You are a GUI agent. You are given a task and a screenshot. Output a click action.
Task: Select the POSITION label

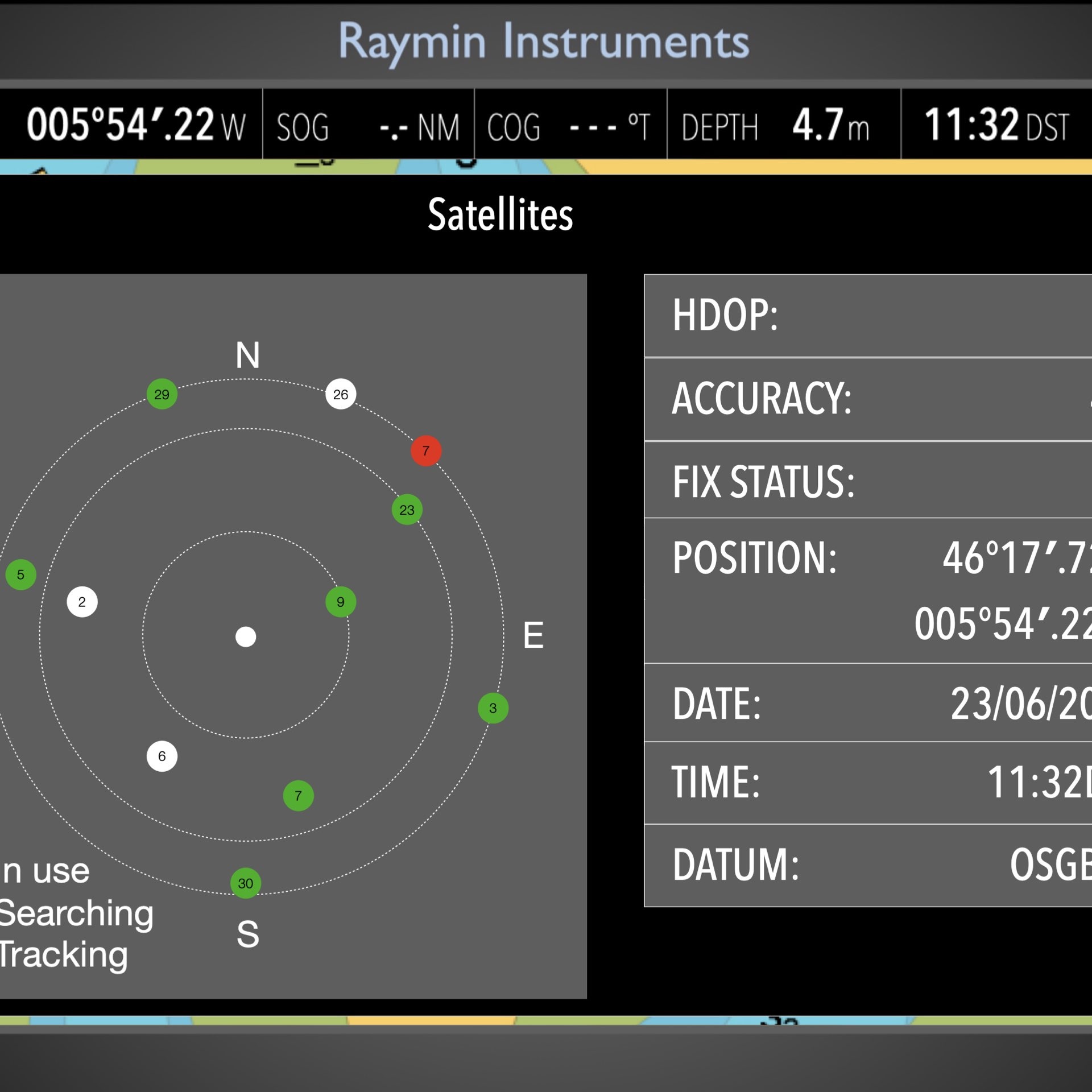click(x=755, y=558)
